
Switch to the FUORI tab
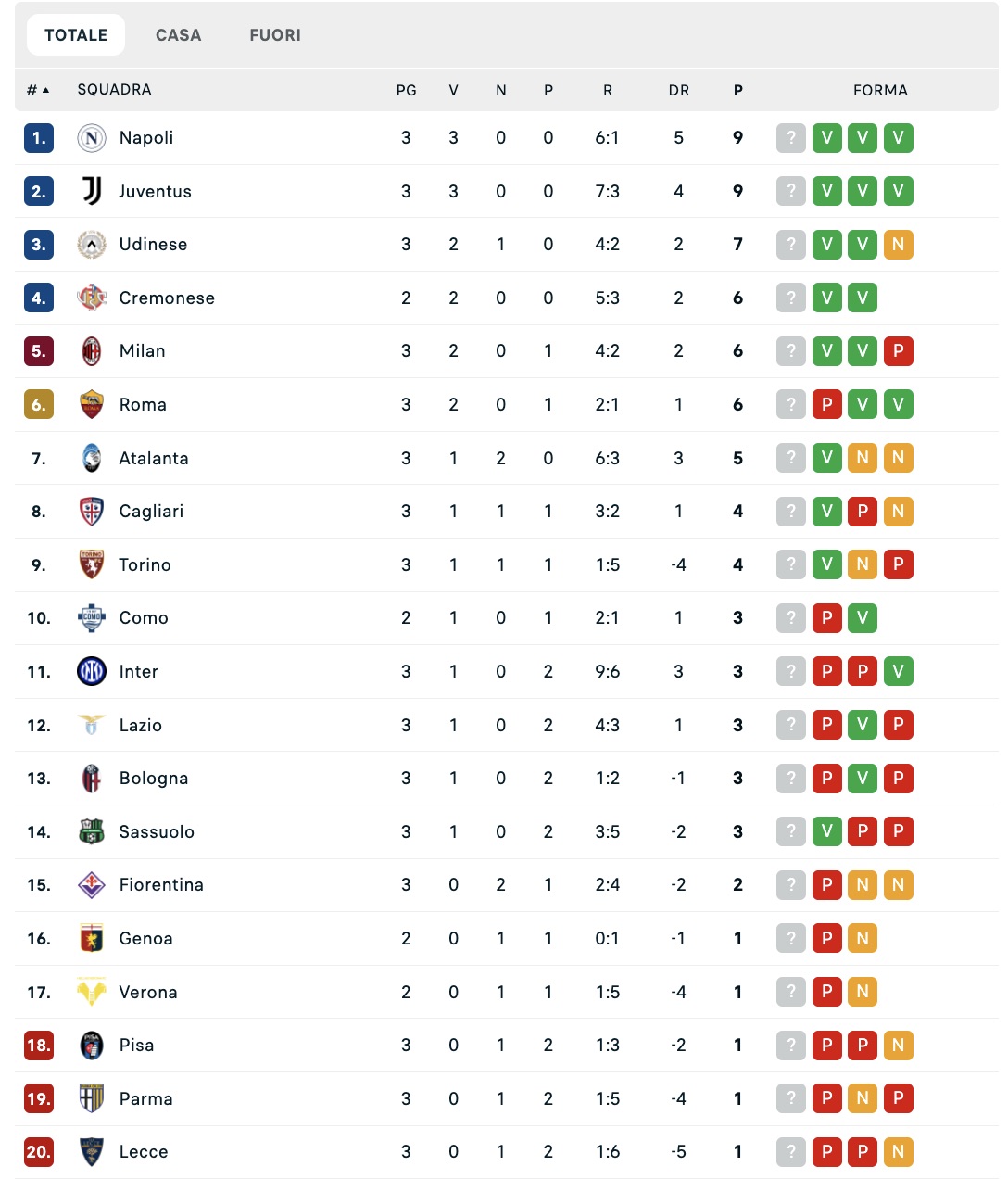275,35
